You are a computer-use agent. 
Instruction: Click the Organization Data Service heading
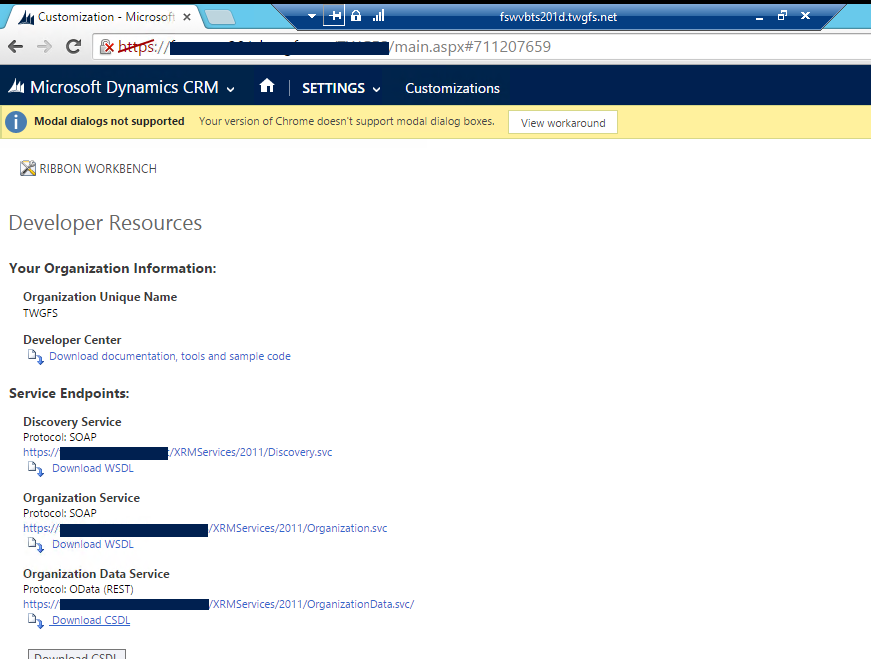point(96,575)
